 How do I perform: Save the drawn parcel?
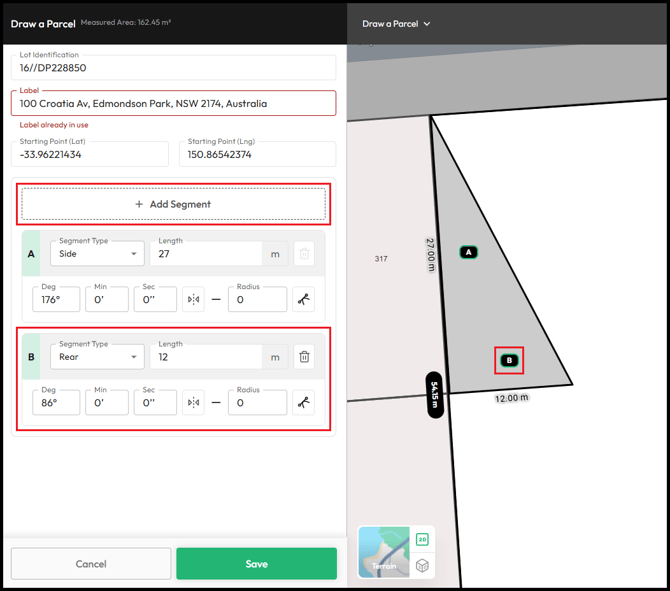(256, 564)
